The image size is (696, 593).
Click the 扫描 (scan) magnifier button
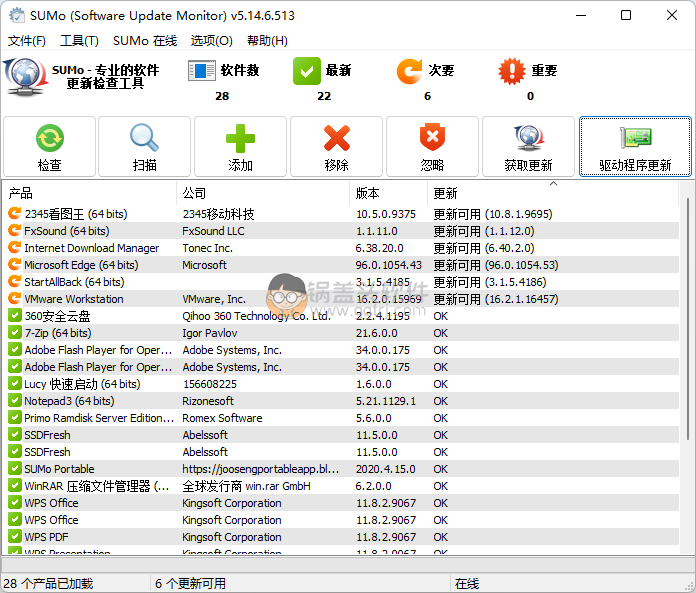click(x=144, y=146)
